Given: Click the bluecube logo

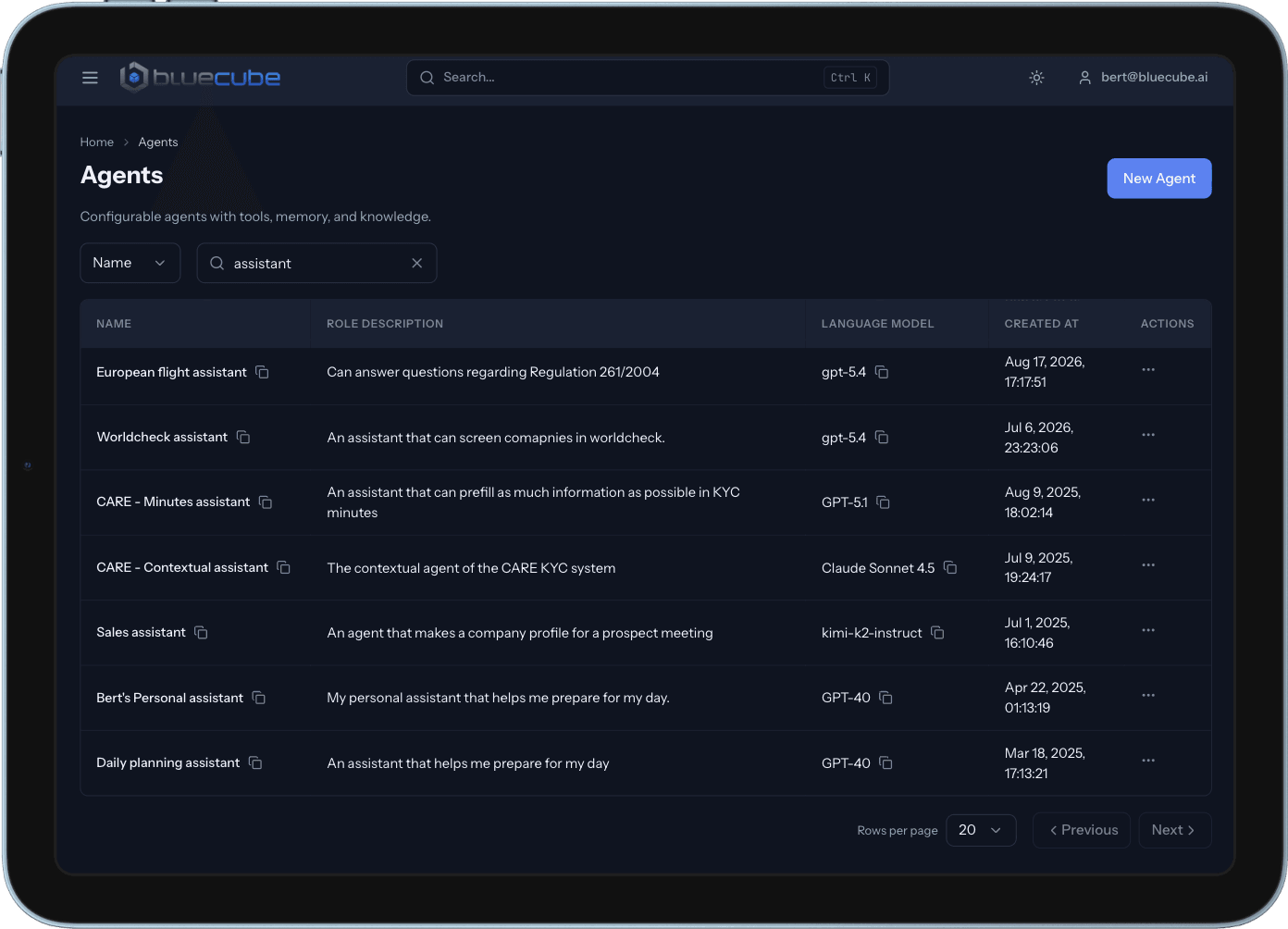Looking at the screenshot, I should [200, 78].
